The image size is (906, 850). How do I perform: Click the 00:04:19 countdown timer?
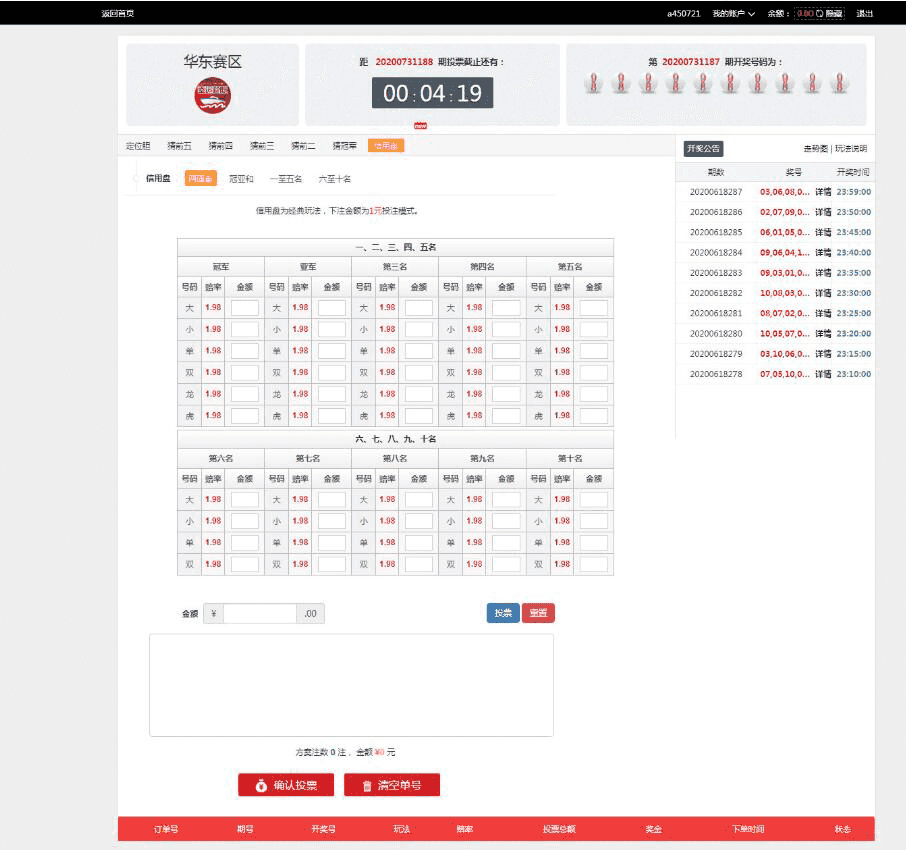tap(432, 93)
